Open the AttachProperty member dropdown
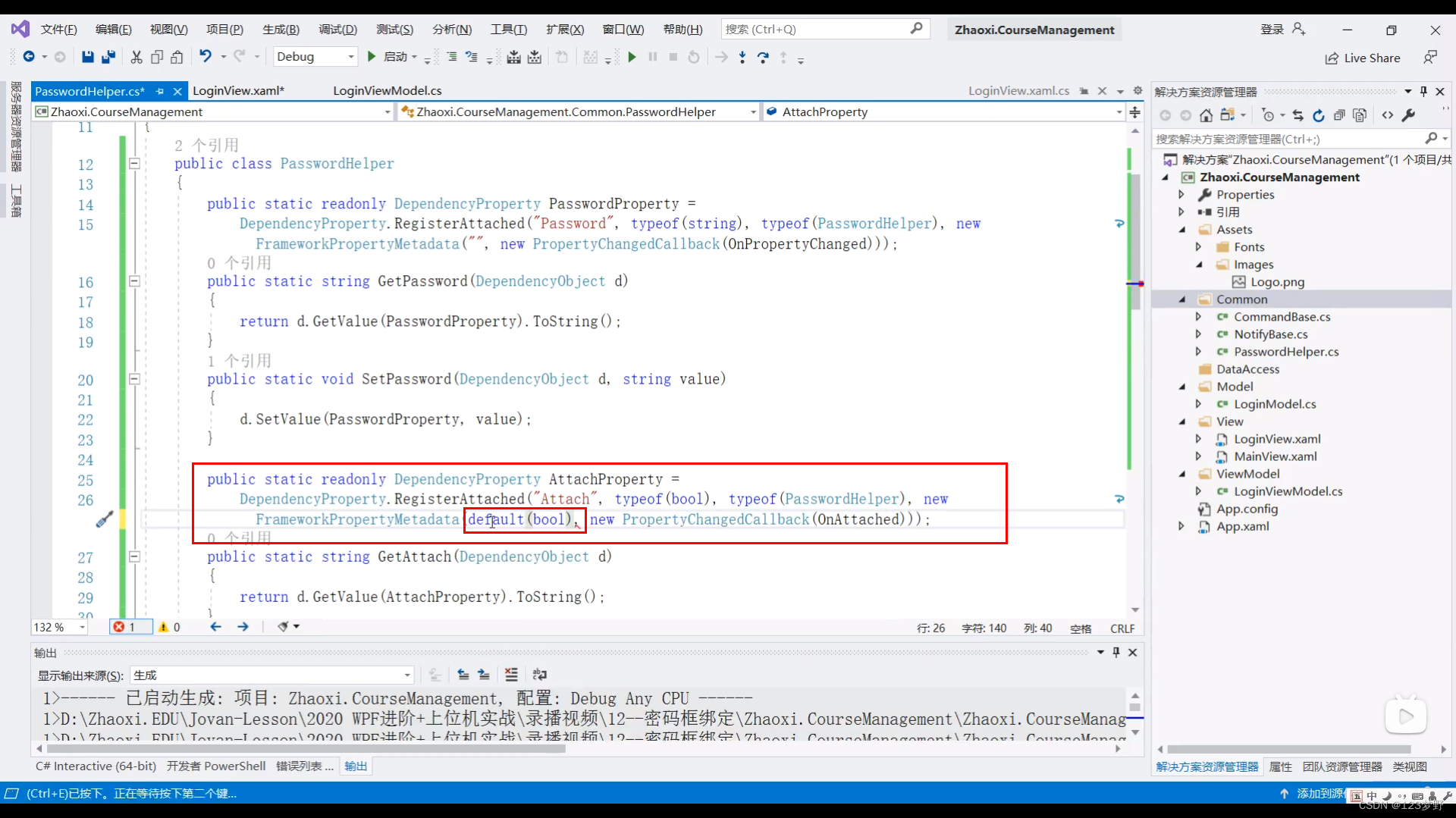This screenshot has width=1456, height=818. coord(944,112)
